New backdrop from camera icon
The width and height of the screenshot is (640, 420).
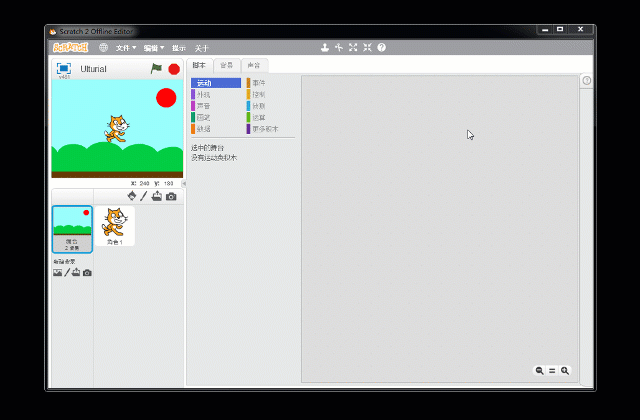pos(87,273)
